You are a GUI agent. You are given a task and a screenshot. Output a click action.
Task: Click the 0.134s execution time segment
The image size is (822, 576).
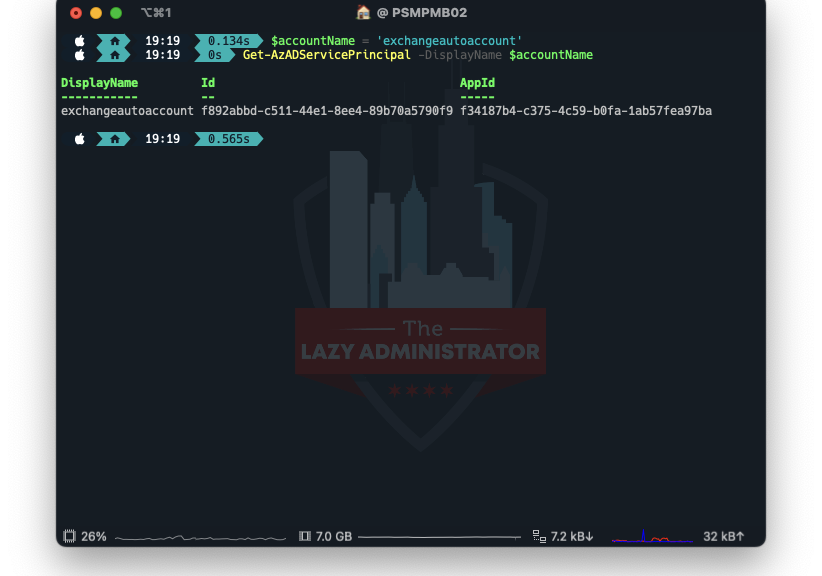point(229,41)
